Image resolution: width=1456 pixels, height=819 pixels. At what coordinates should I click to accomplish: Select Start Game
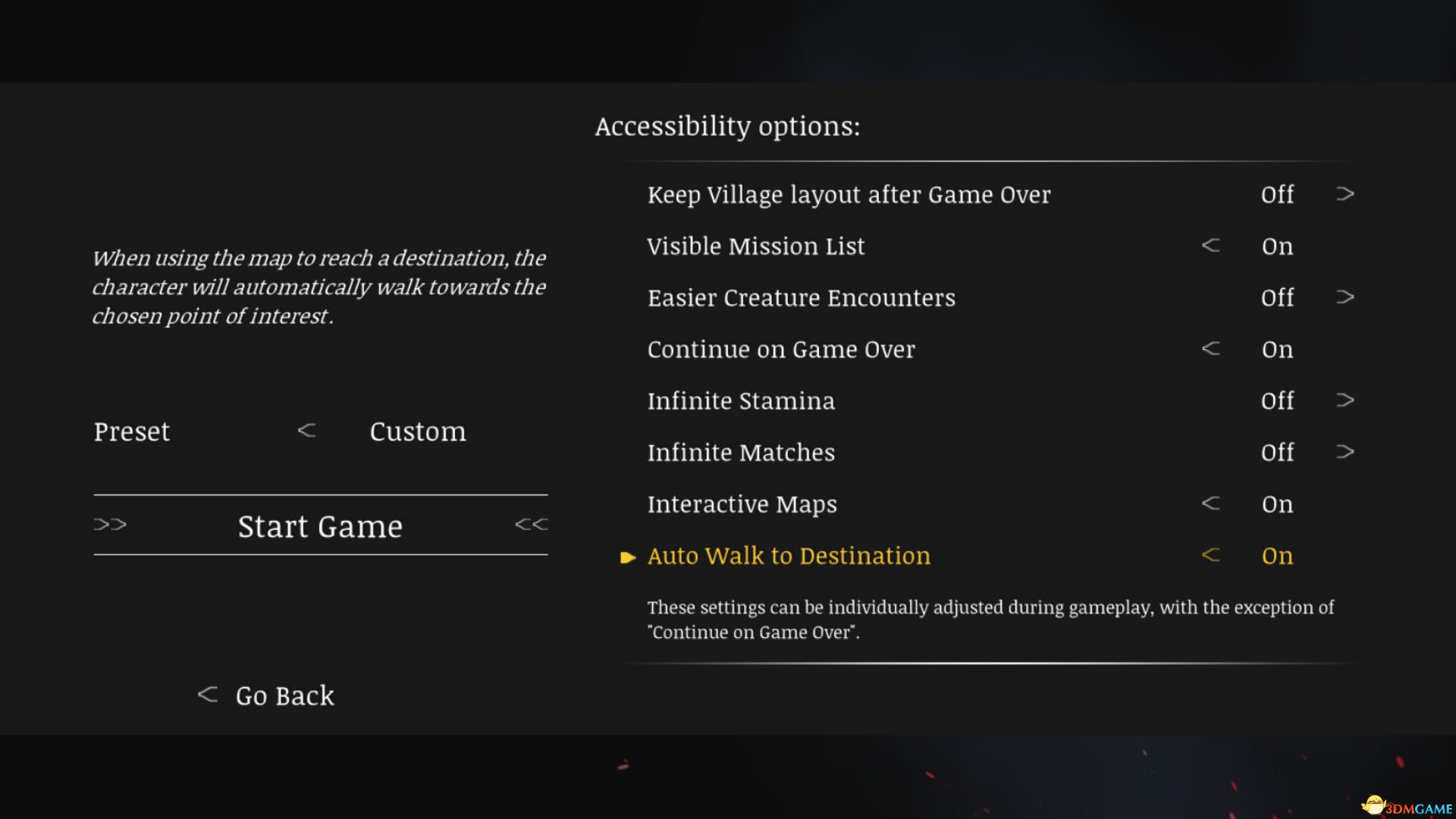click(320, 525)
